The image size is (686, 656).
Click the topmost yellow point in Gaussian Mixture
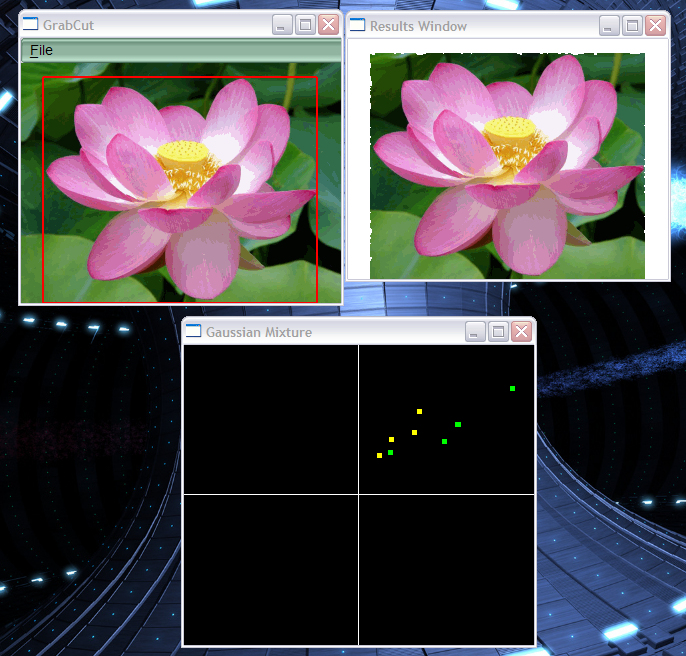(x=420, y=411)
